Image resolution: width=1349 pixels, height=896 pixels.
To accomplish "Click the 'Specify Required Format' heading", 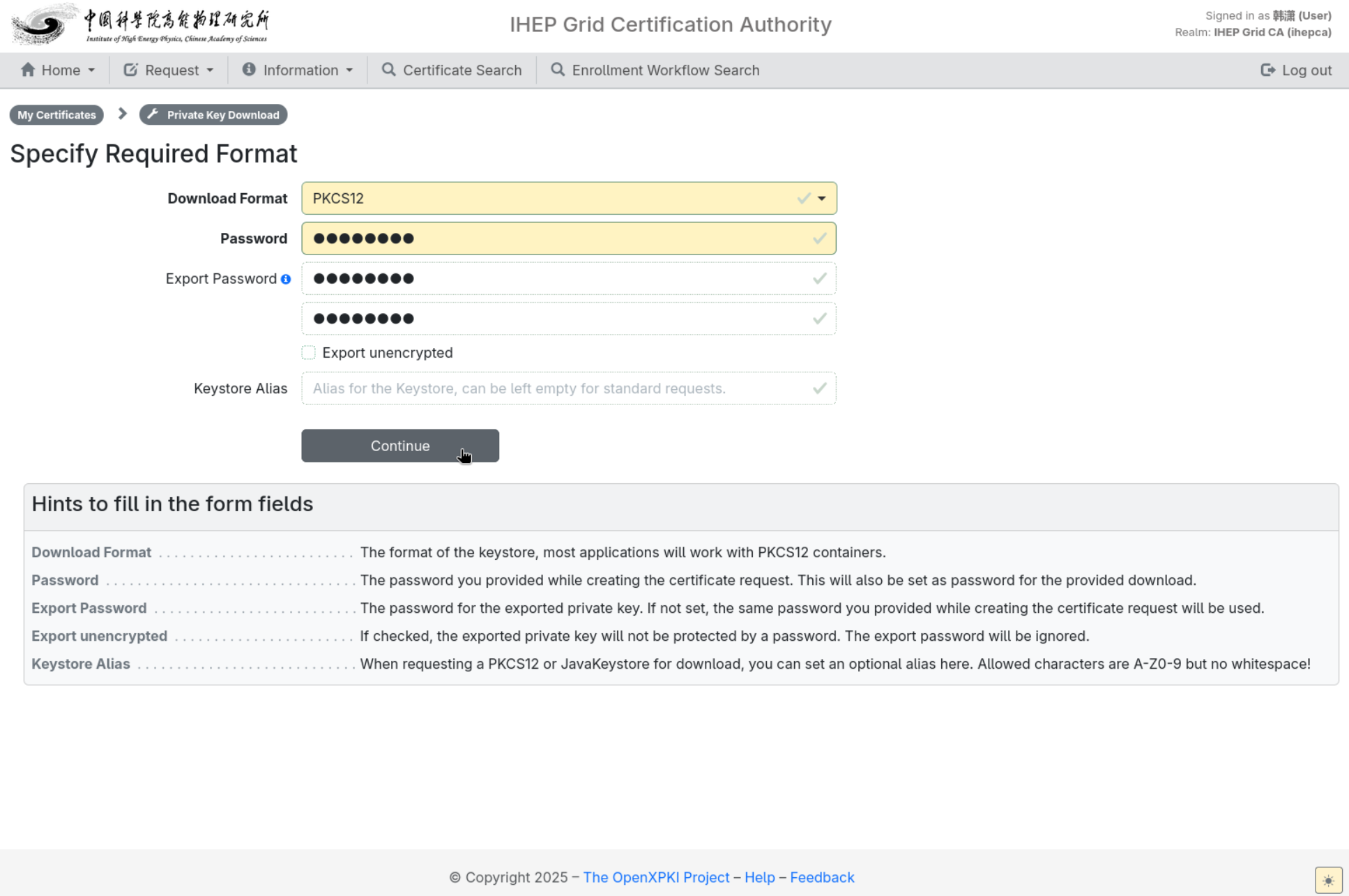I will (153, 153).
